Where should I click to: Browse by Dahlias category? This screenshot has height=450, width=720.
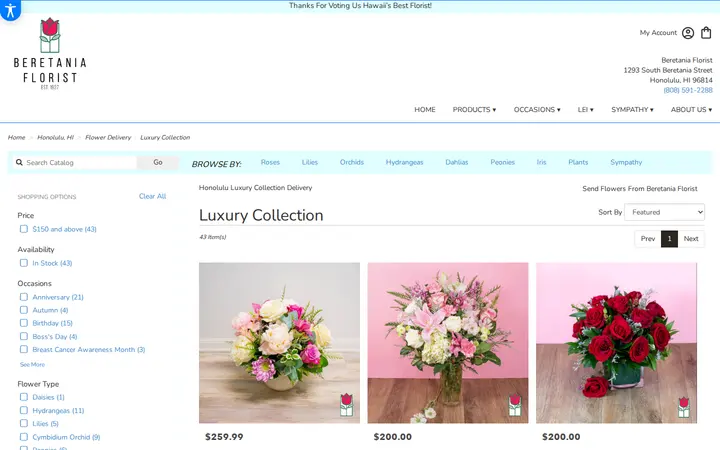point(457,162)
